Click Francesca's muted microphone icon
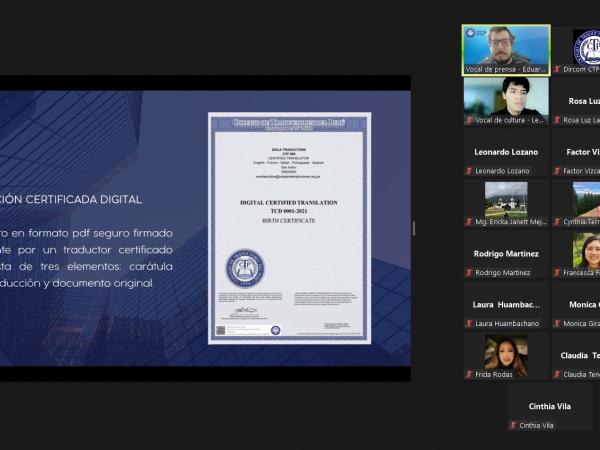600x450 pixels. (x=557, y=272)
